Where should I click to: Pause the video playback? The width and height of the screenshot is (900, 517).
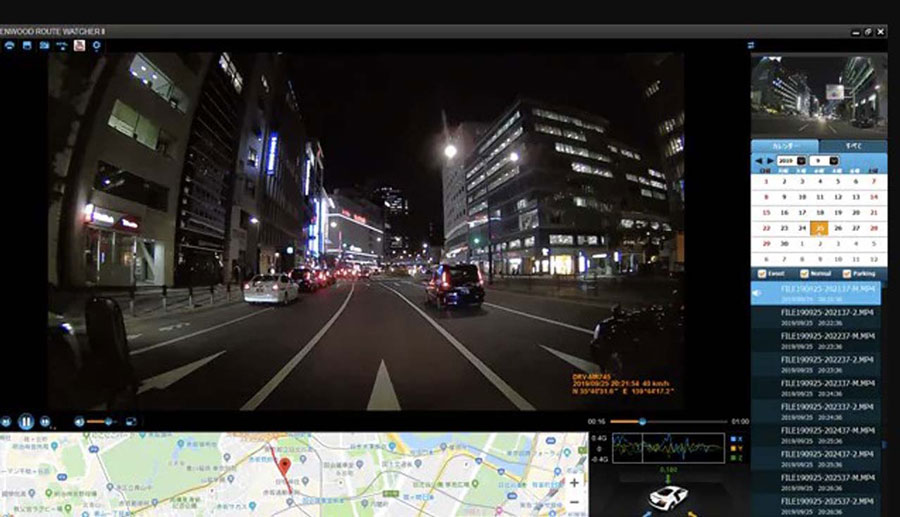26,422
